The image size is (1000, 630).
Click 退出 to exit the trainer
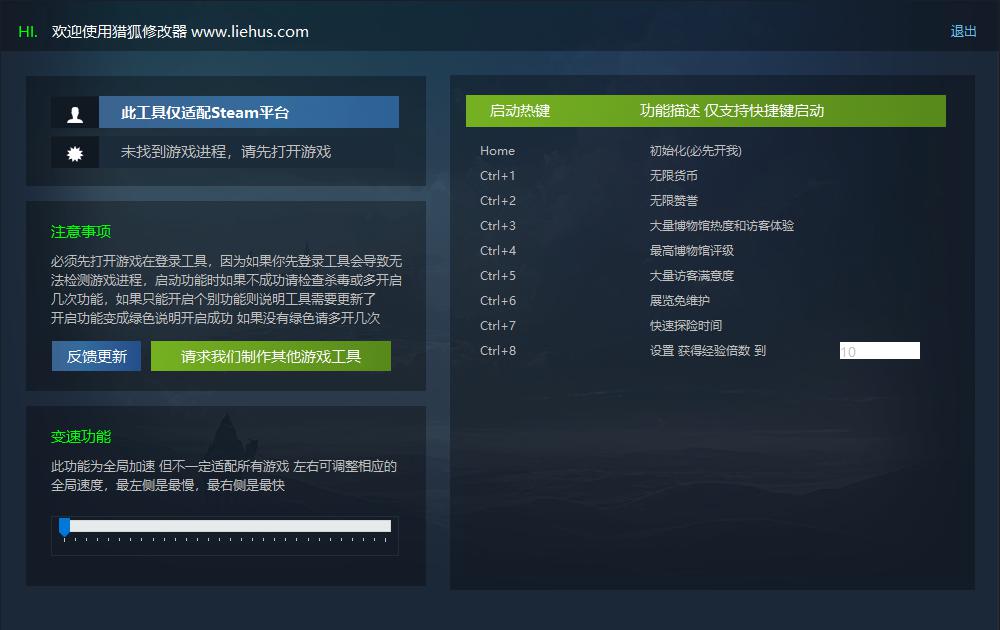coord(963,31)
